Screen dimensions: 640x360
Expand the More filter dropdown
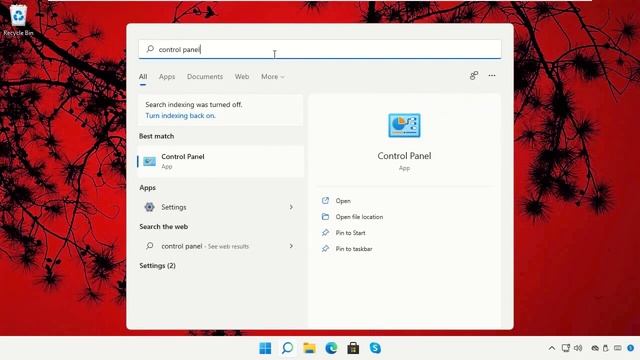click(273, 76)
